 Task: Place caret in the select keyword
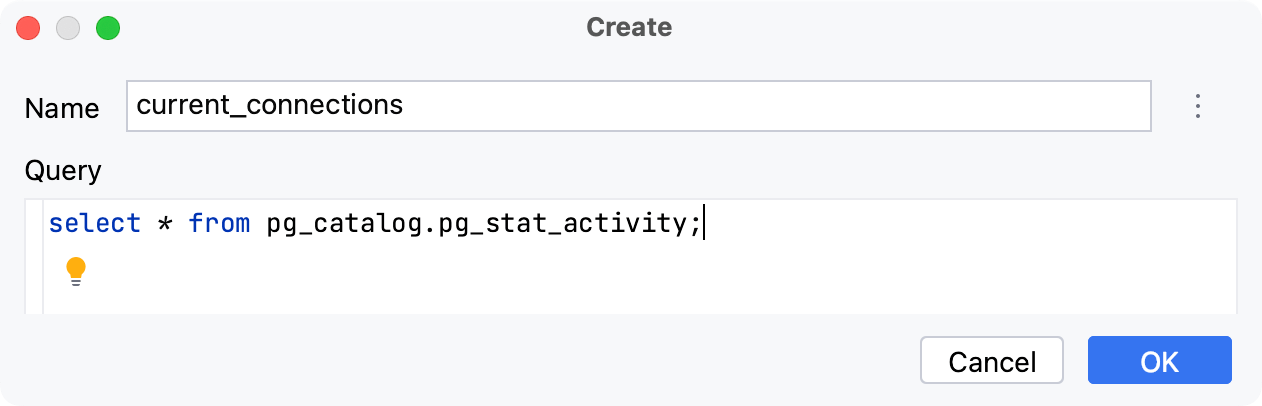tap(95, 224)
